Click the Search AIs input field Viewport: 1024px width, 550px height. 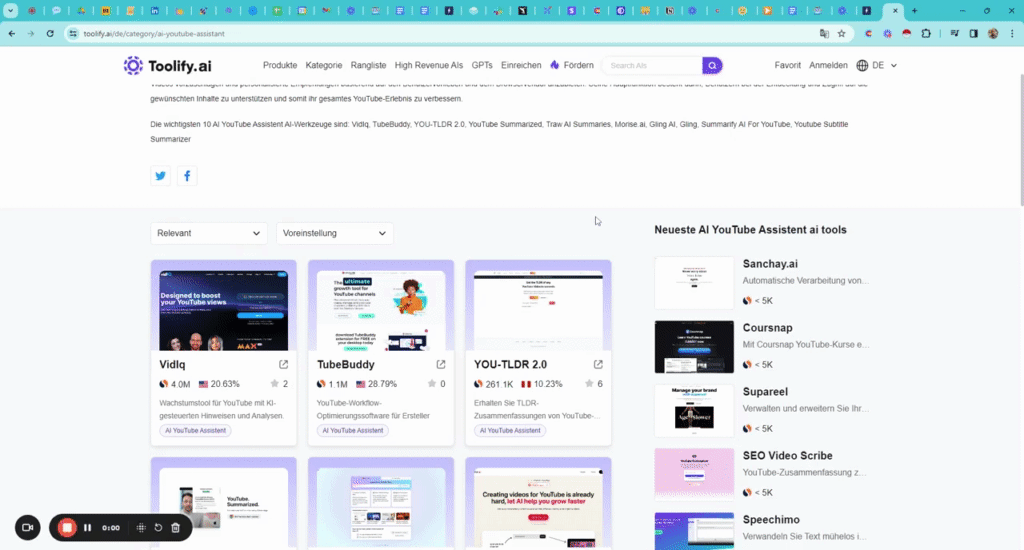tap(650, 65)
